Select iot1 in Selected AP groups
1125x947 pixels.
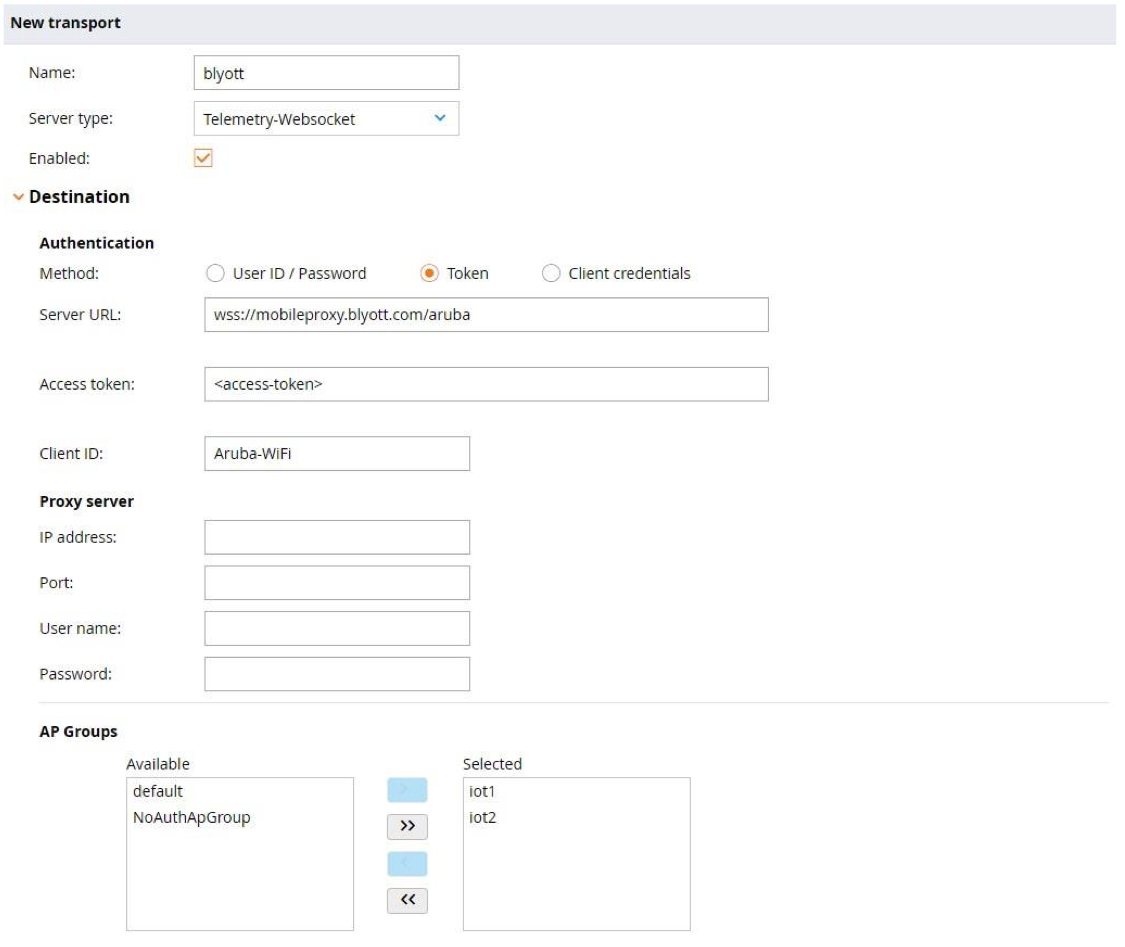click(483, 792)
